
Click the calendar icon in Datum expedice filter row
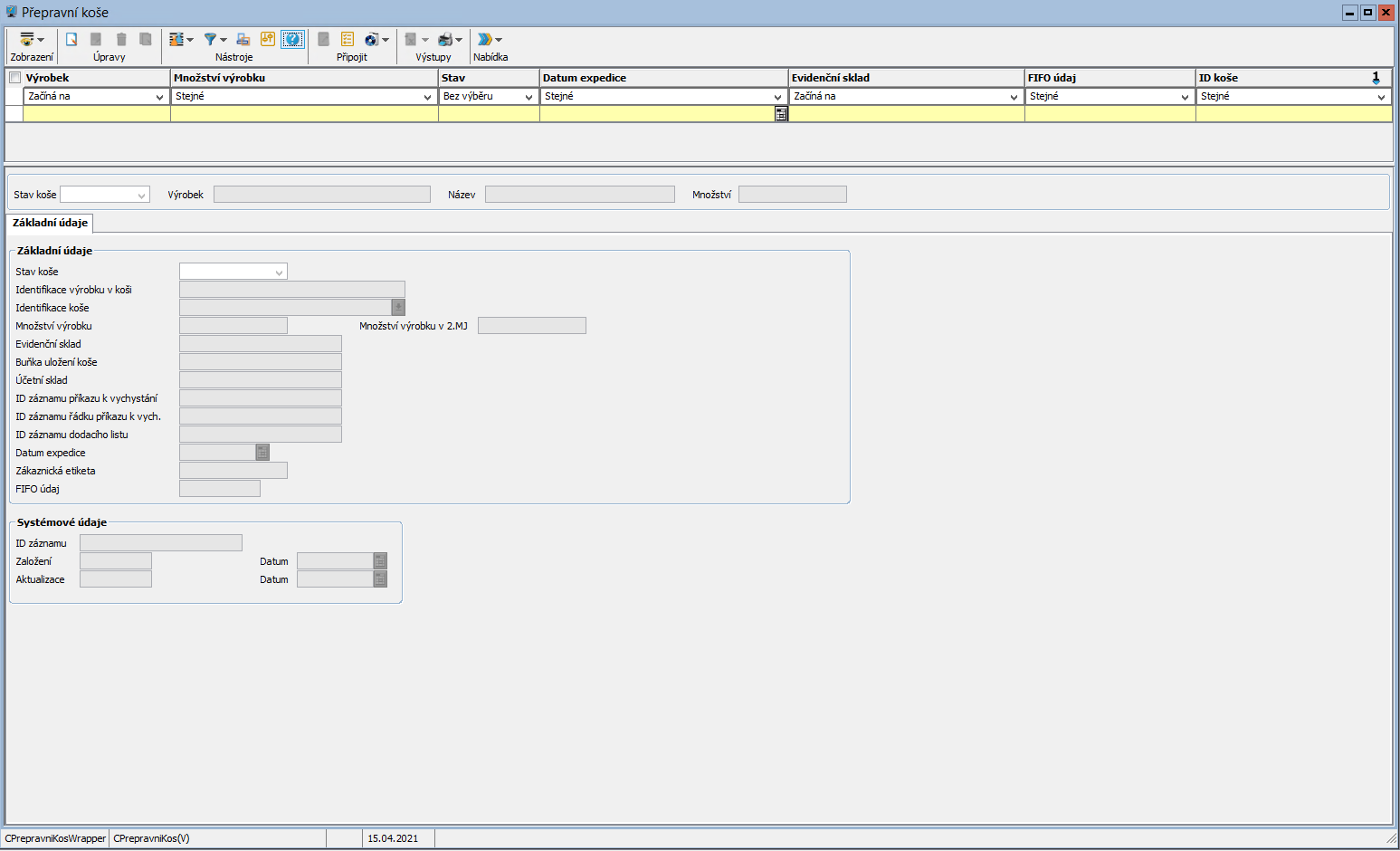point(781,114)
